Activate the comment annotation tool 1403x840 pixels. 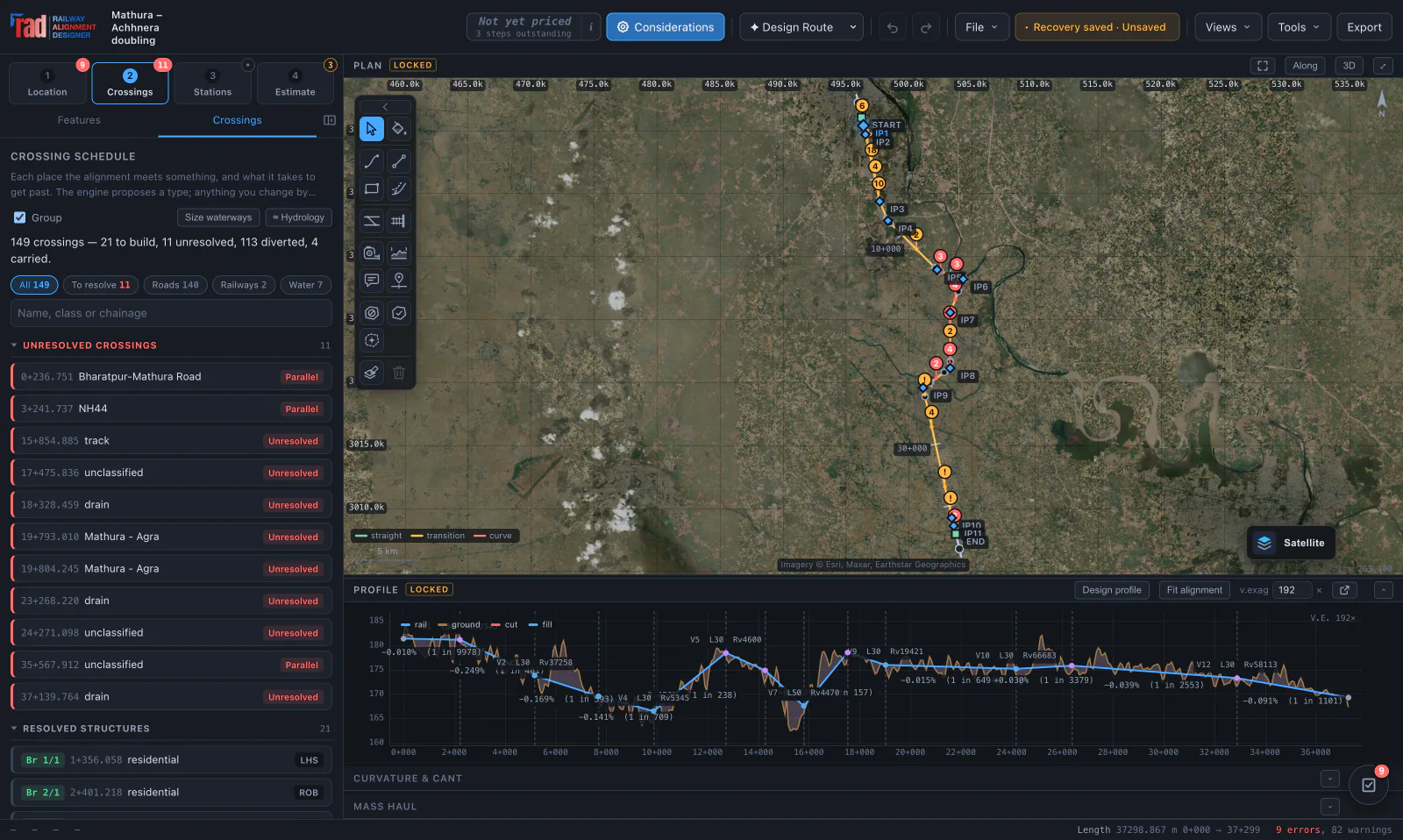(x=372, y=281)
